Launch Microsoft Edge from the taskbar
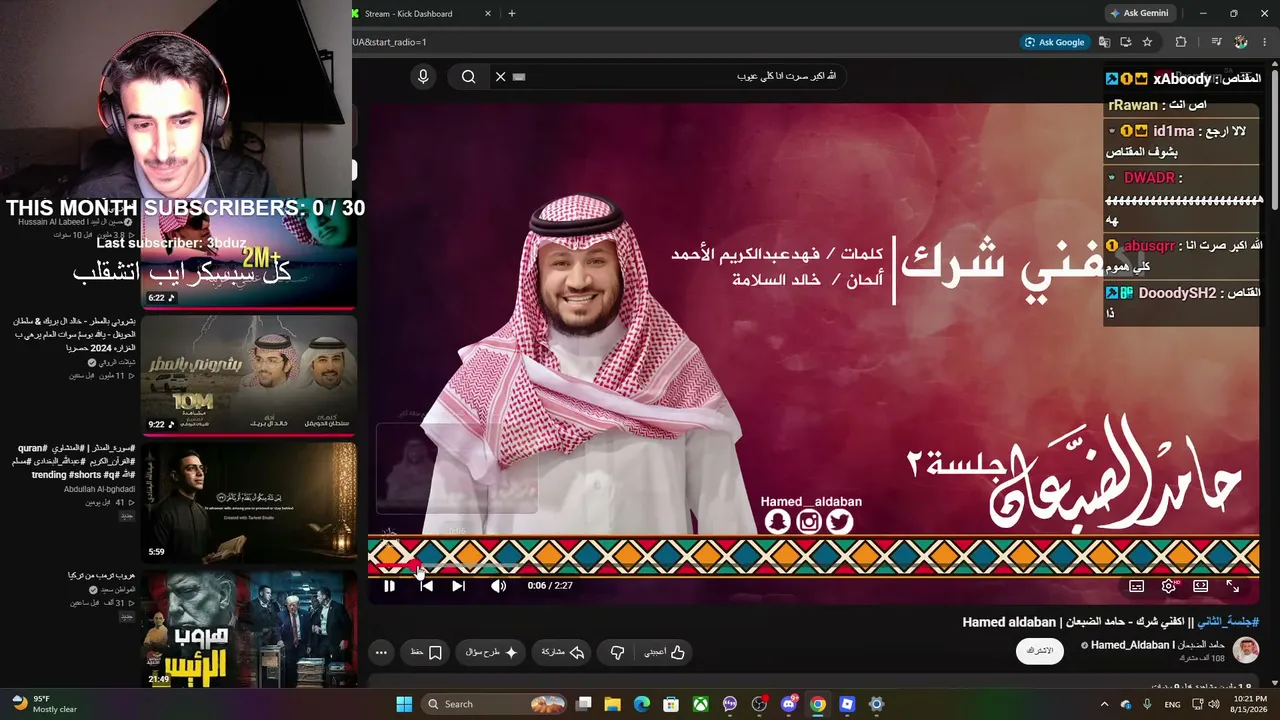 point(642,704)
